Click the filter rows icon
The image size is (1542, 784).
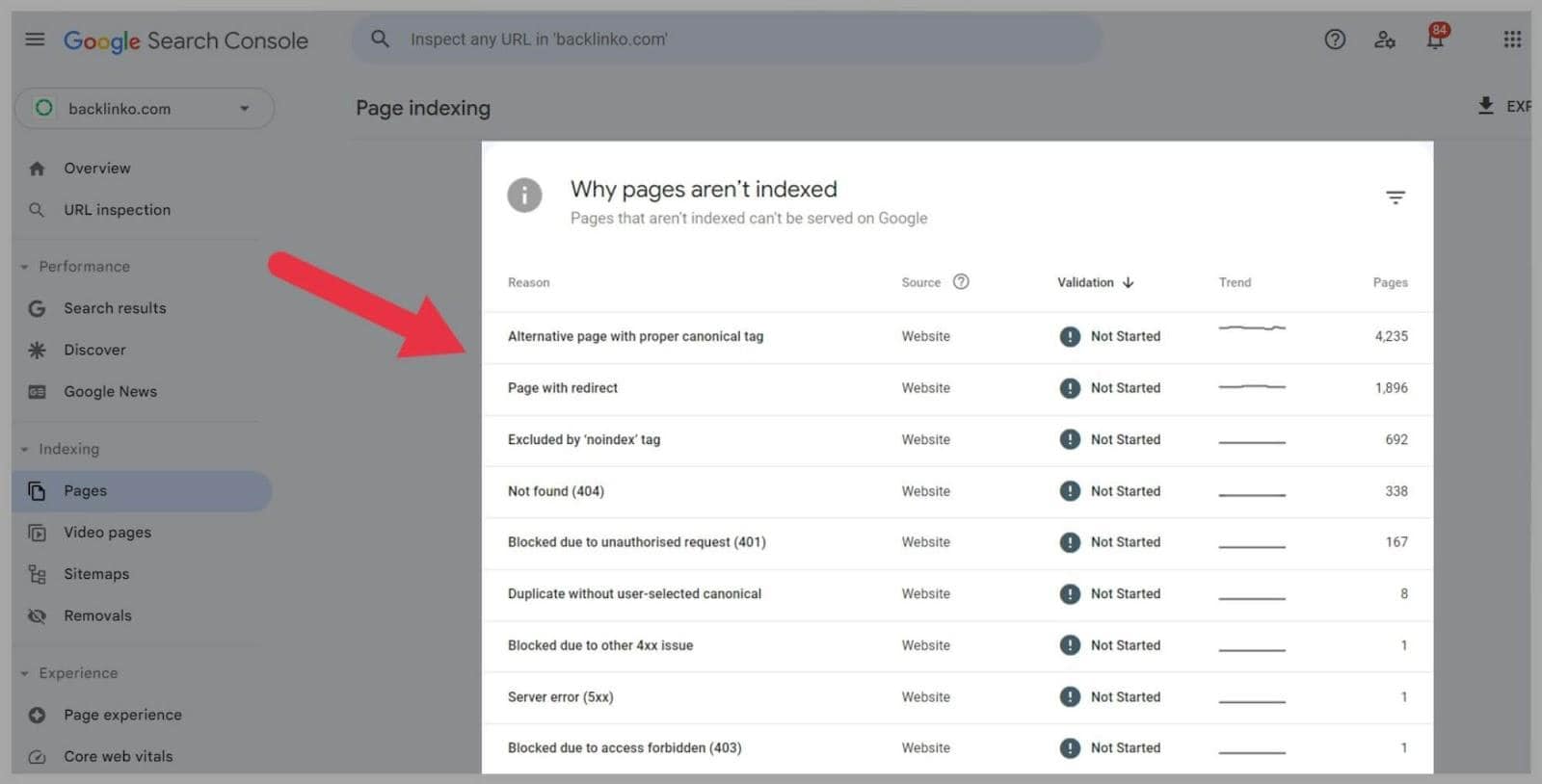point(1395,197)
